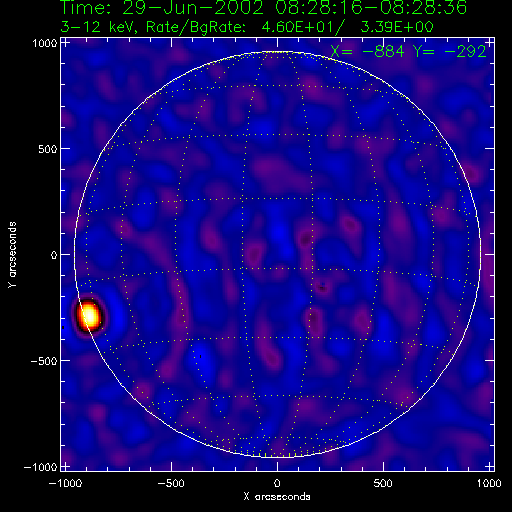Click the bright flare source on the limb

(89, 315)
